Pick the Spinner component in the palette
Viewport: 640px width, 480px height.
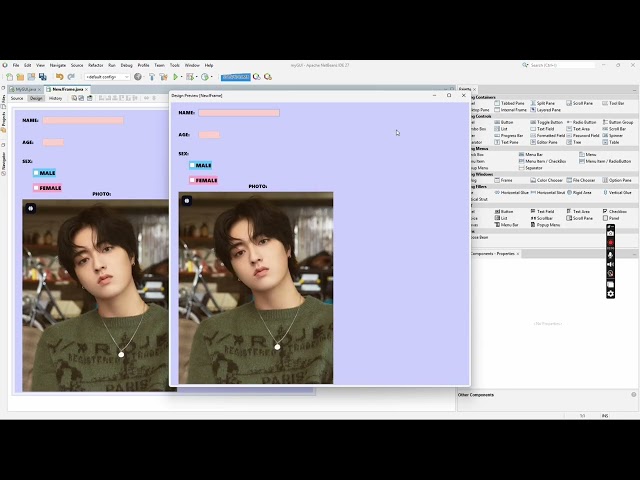pos(613,136)
